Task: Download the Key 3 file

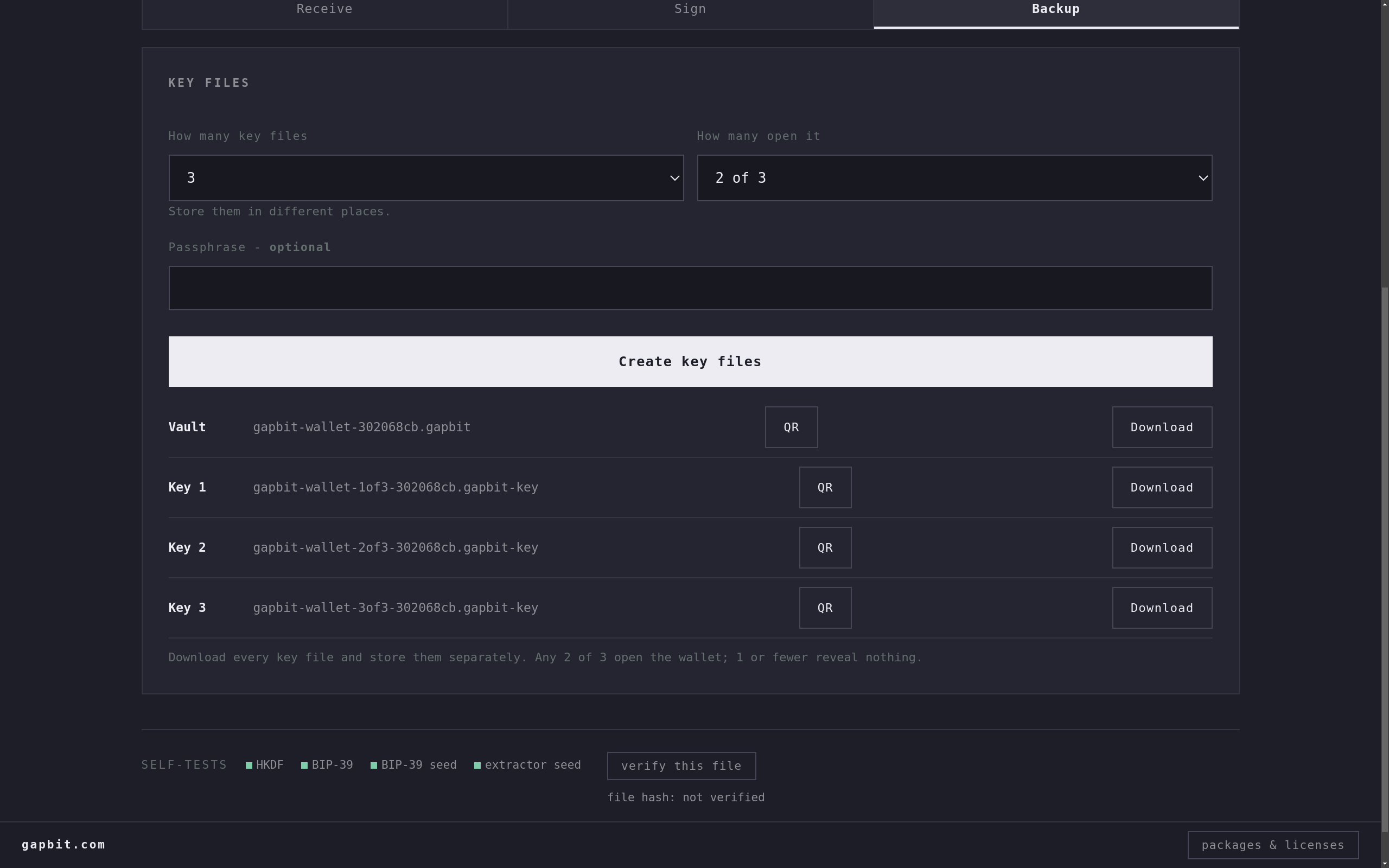Action: click(x=1162, y=608)
